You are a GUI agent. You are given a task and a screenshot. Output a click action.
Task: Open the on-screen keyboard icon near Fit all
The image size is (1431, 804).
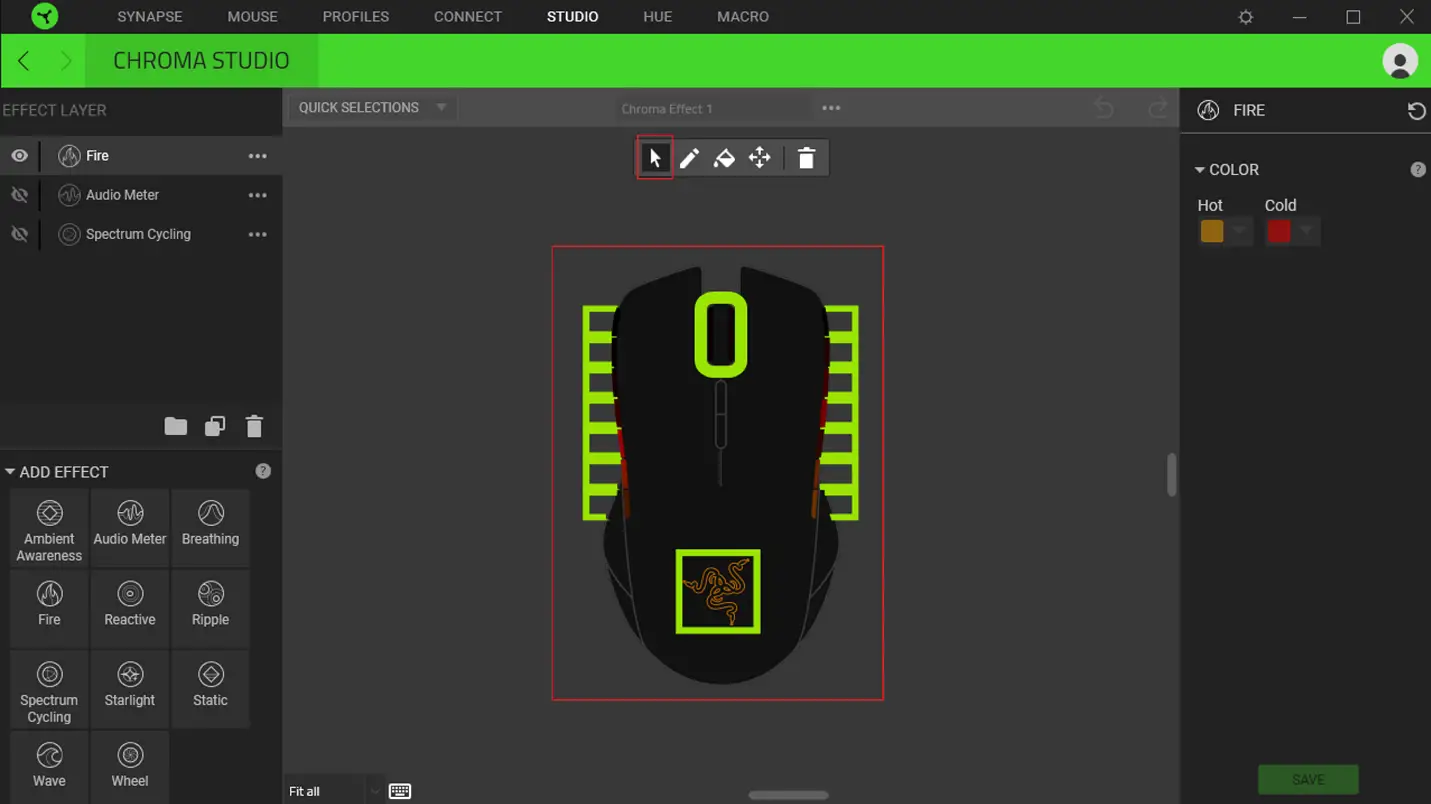pos(399,790)
